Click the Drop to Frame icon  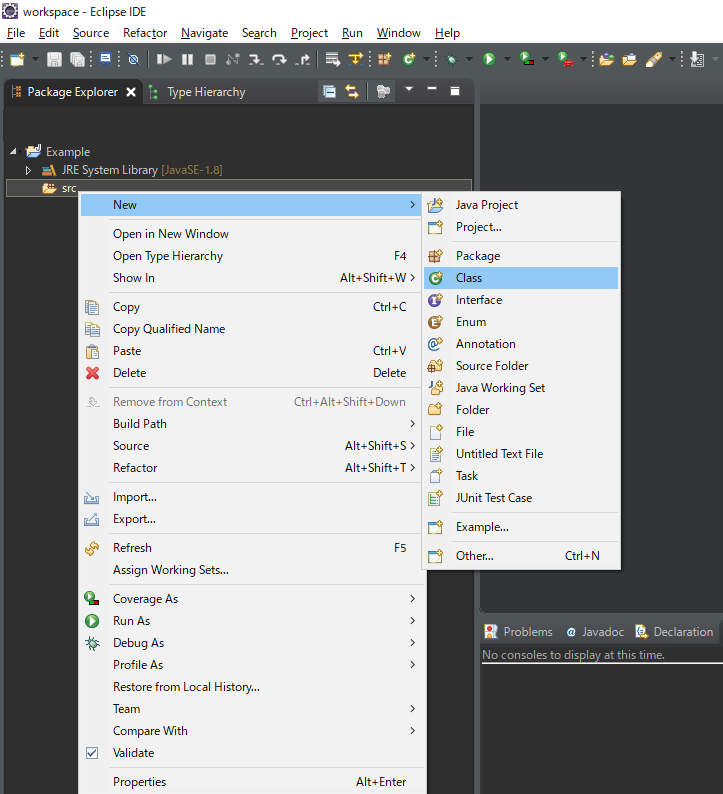tap(332, 59)
